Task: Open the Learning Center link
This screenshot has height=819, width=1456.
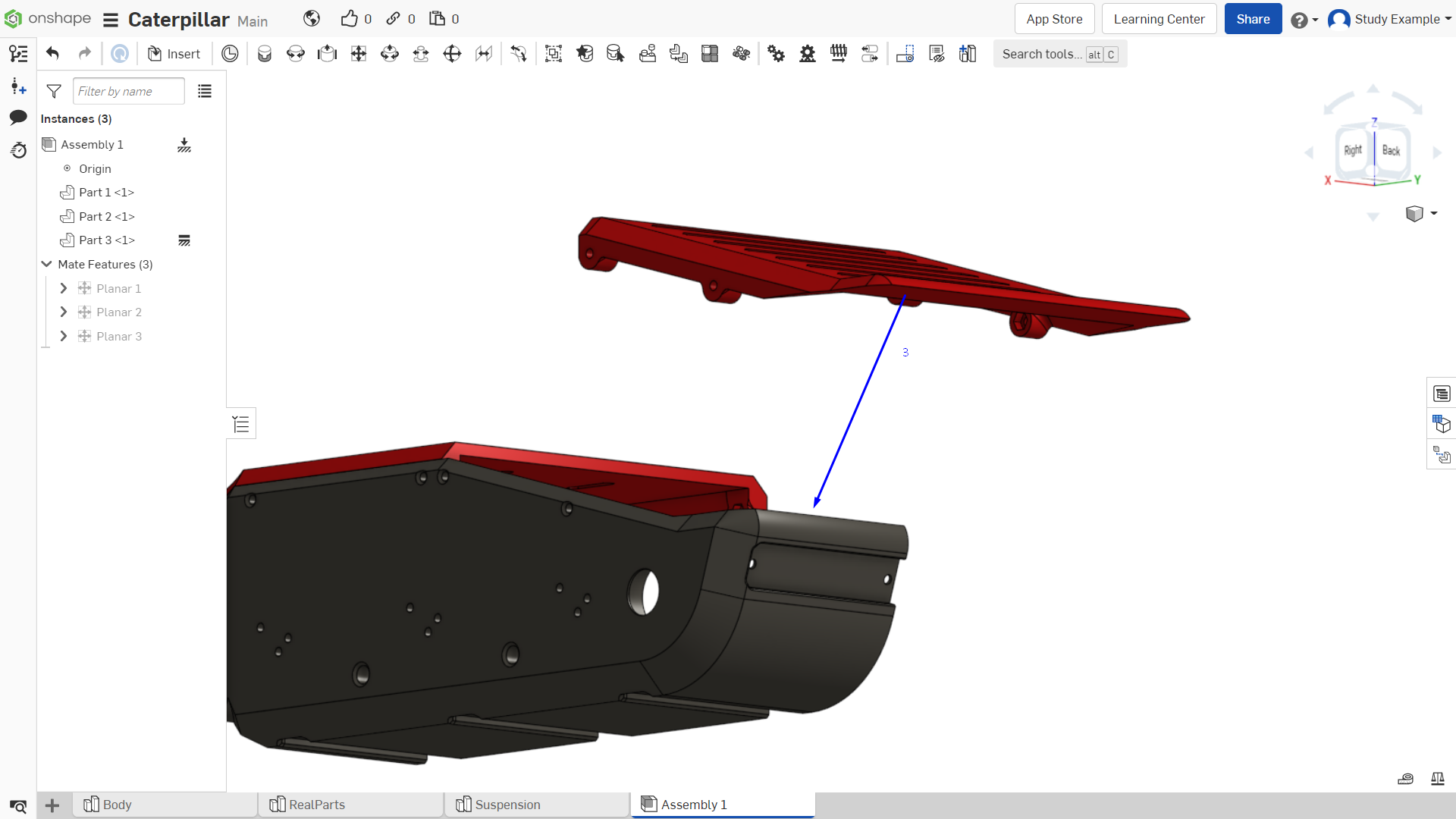Action: [1159, 19]
